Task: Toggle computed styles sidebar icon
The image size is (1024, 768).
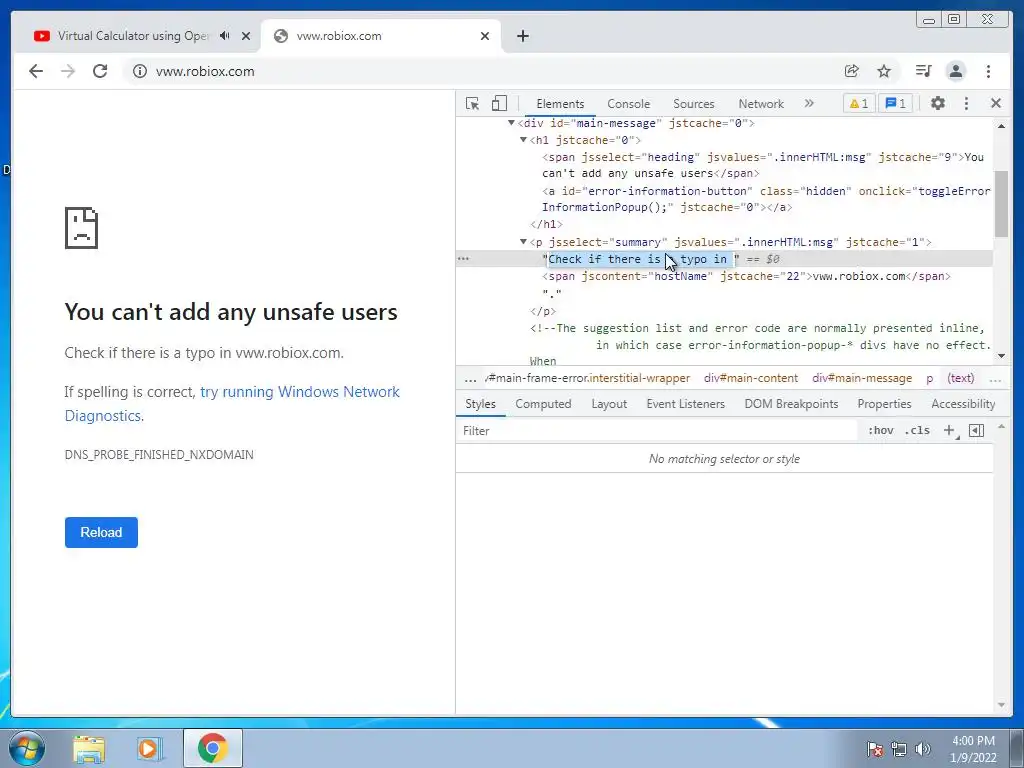Action: [x=976, y=430]
